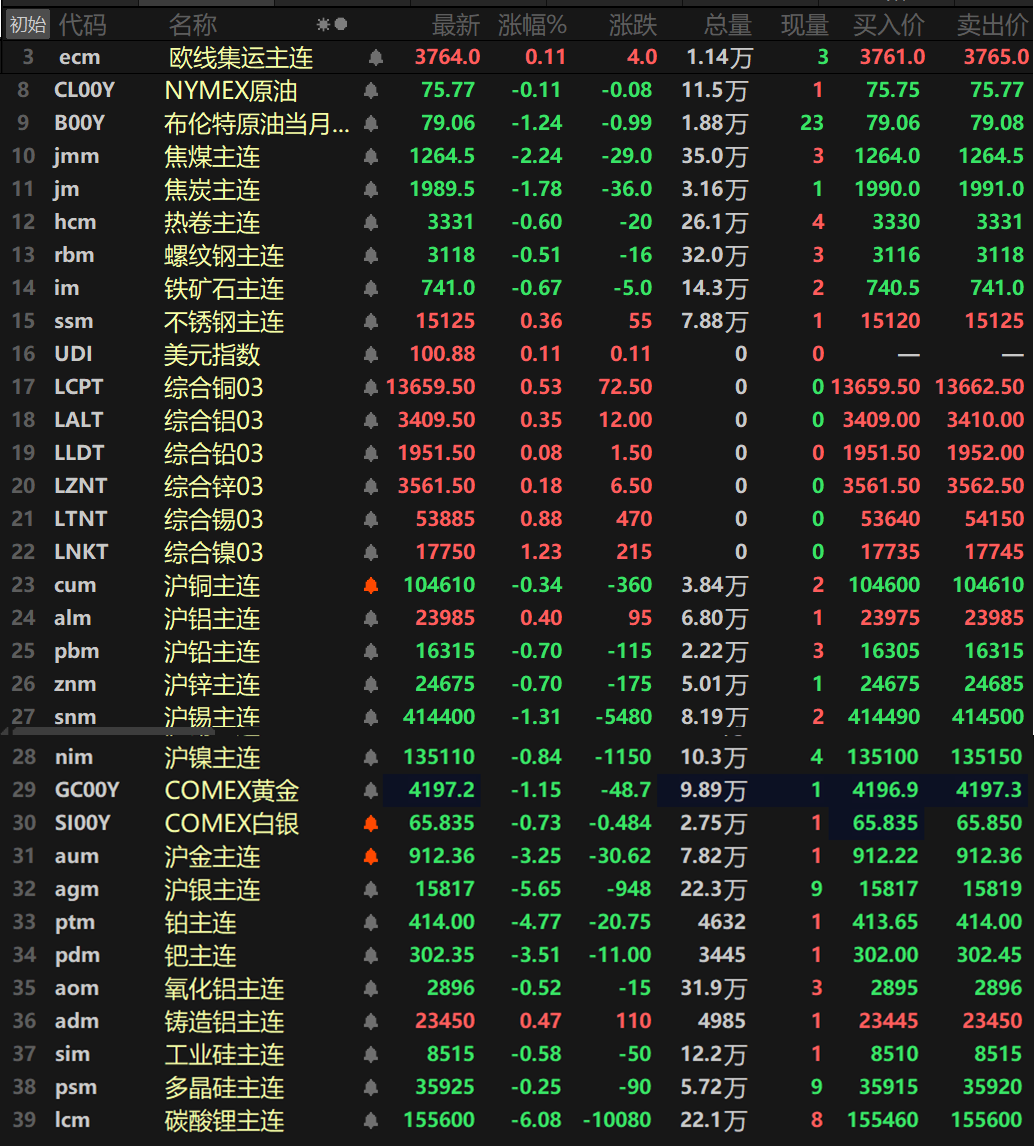Click the gear icon in the header
Image resolution: width=1034 pixels, height=1146 pixels.
pyautogui.click(x=322, y=25)
